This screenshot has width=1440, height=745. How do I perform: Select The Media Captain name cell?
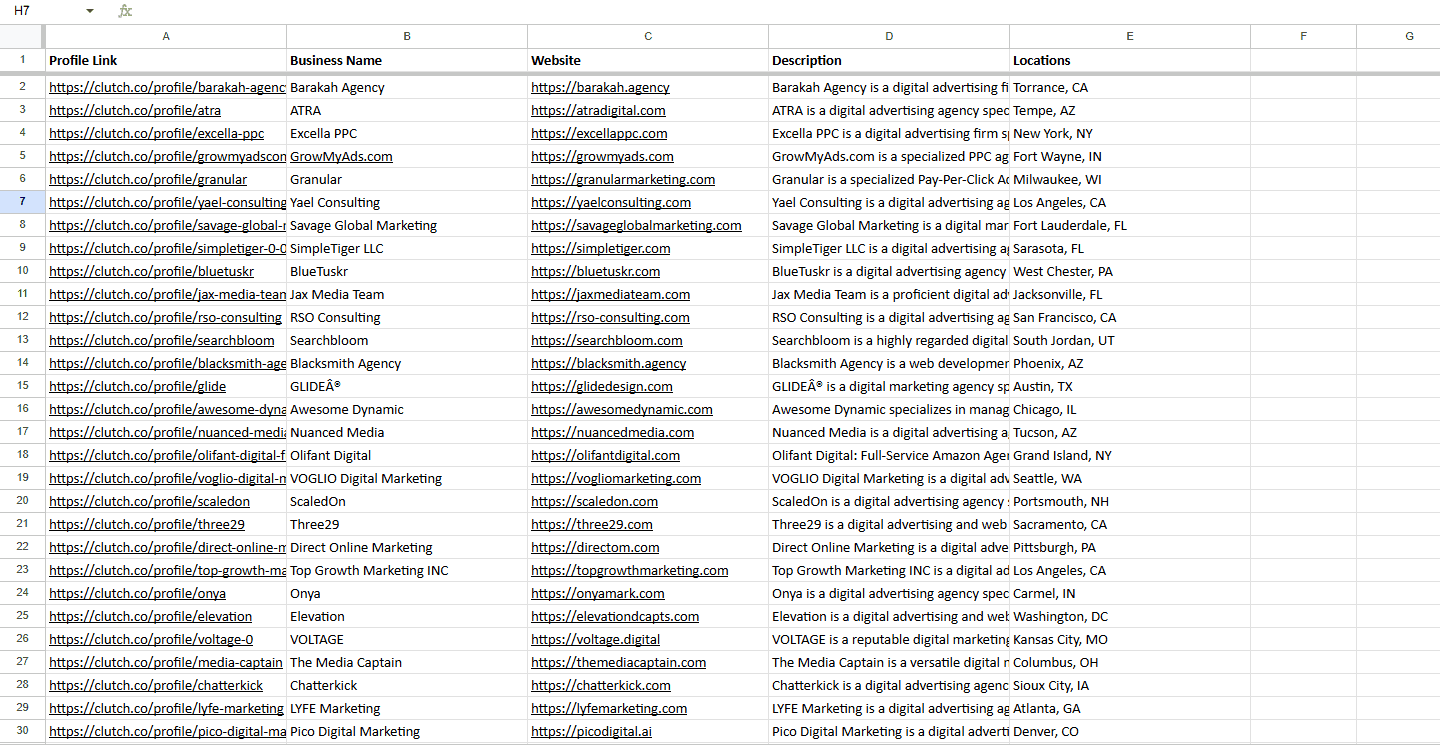[x=407, y=663]
